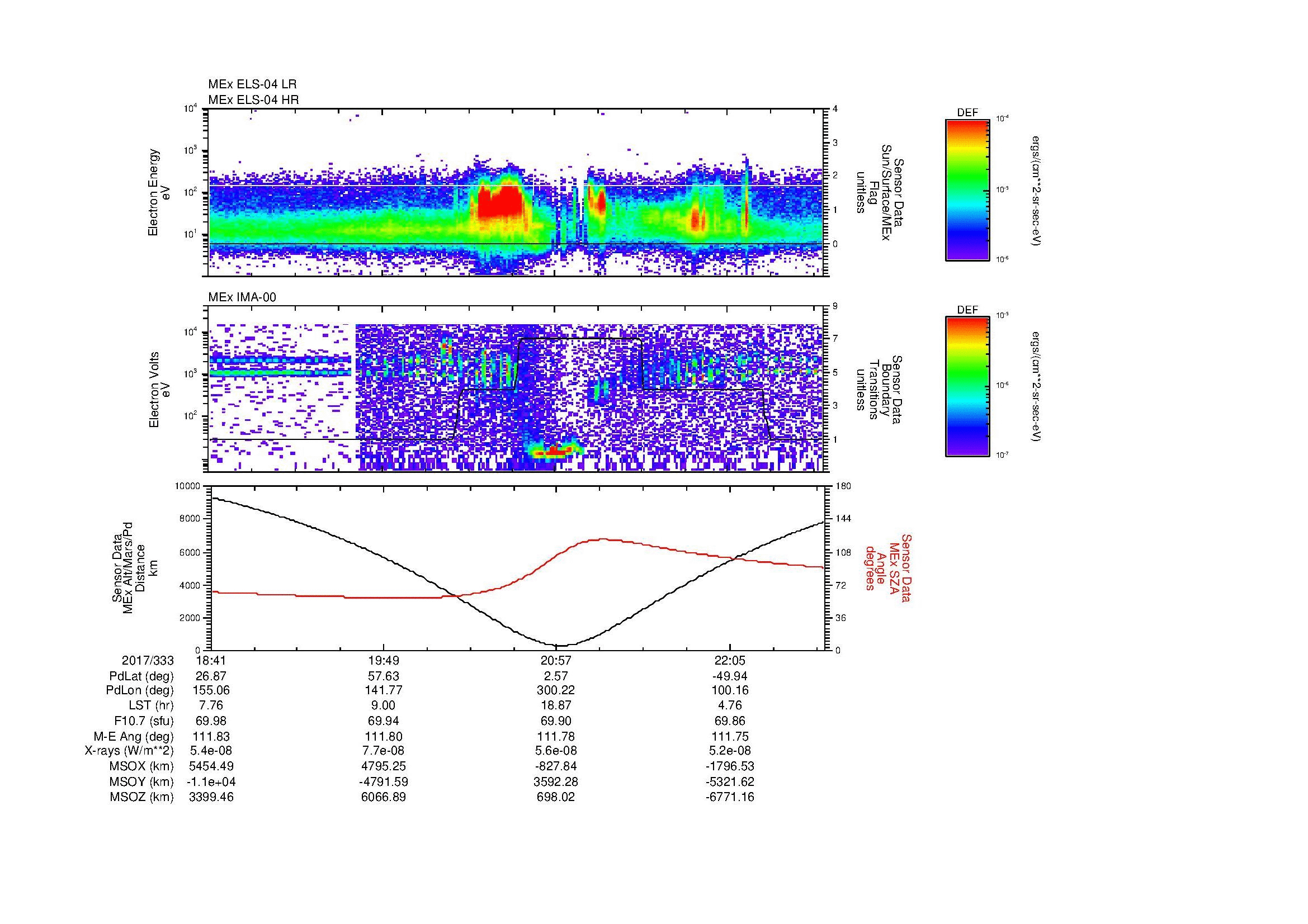Screen dimensions: 1308x924
Task: Click the MSOZ value -6771.16
Action: coord(729,798)
